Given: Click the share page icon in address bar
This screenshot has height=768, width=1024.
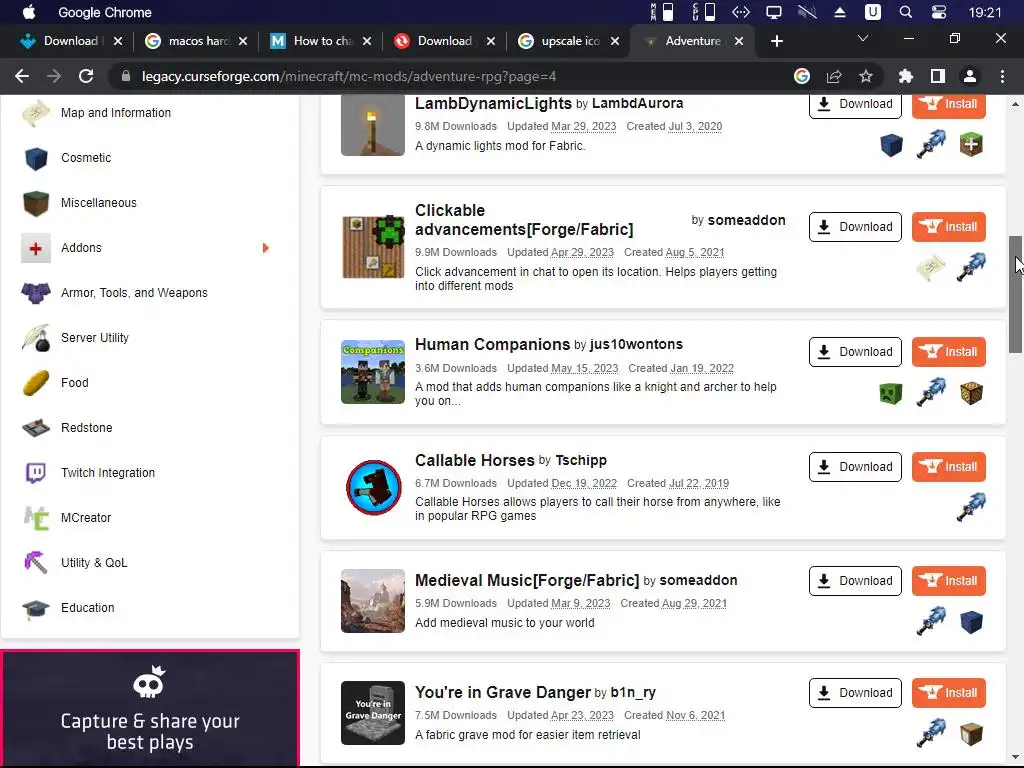Looking at the screenshot, I should pos(834,76).
